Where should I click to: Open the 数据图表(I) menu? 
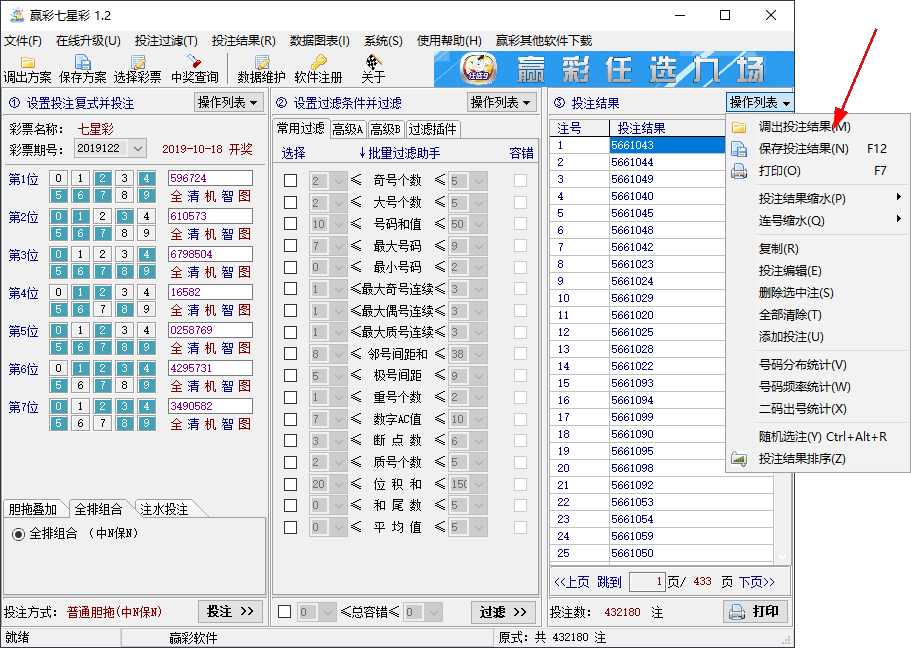click(319, 41)
